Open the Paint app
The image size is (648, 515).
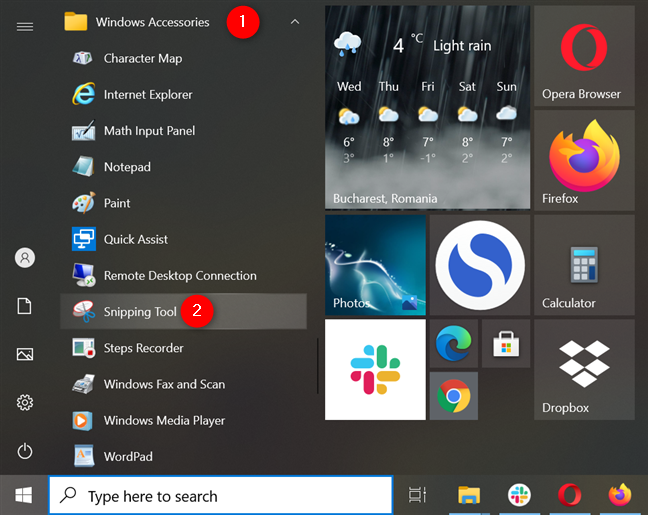183,203
